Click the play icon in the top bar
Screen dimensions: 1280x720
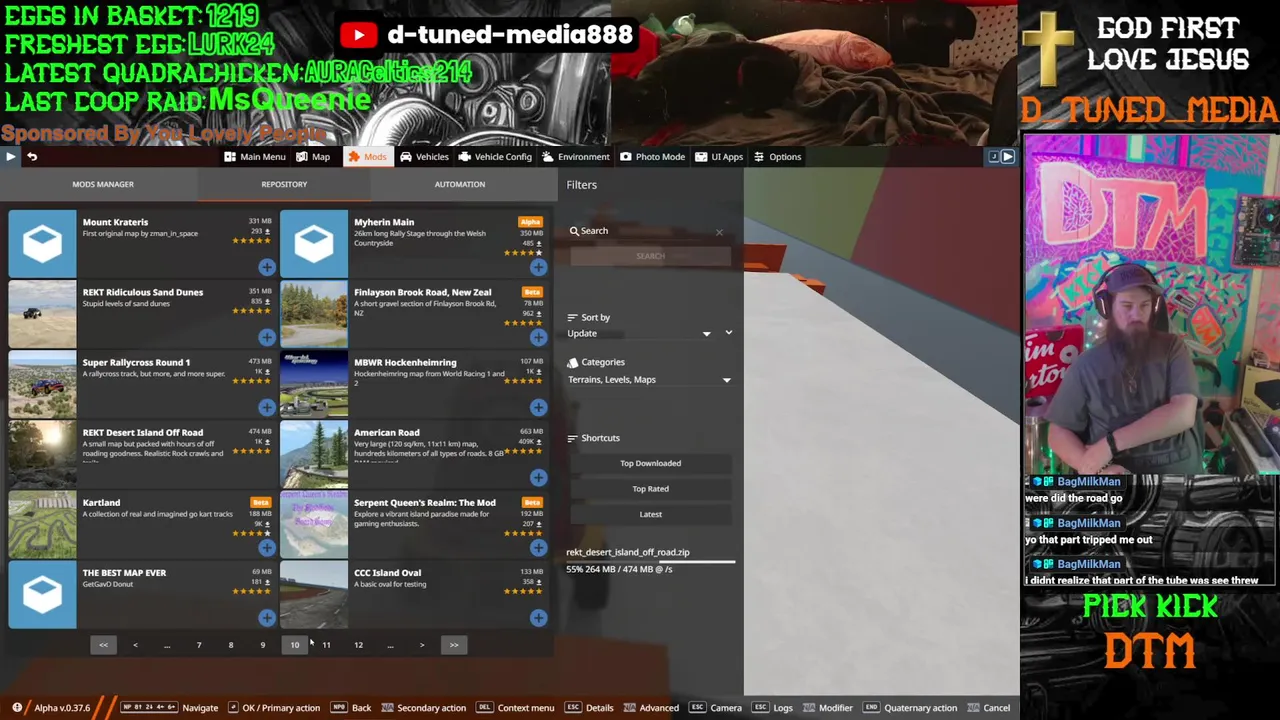coord(10,156)
